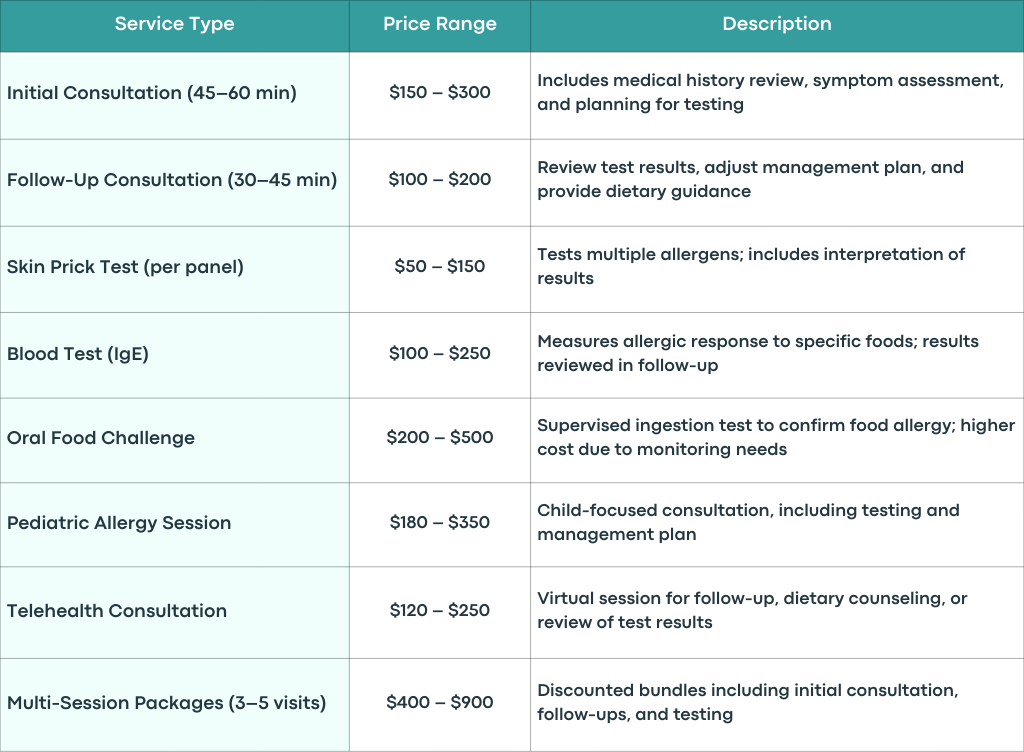Select the $50 – $150 price cell
Screen dimensions: 1024x752
click(x=440, y=270)
